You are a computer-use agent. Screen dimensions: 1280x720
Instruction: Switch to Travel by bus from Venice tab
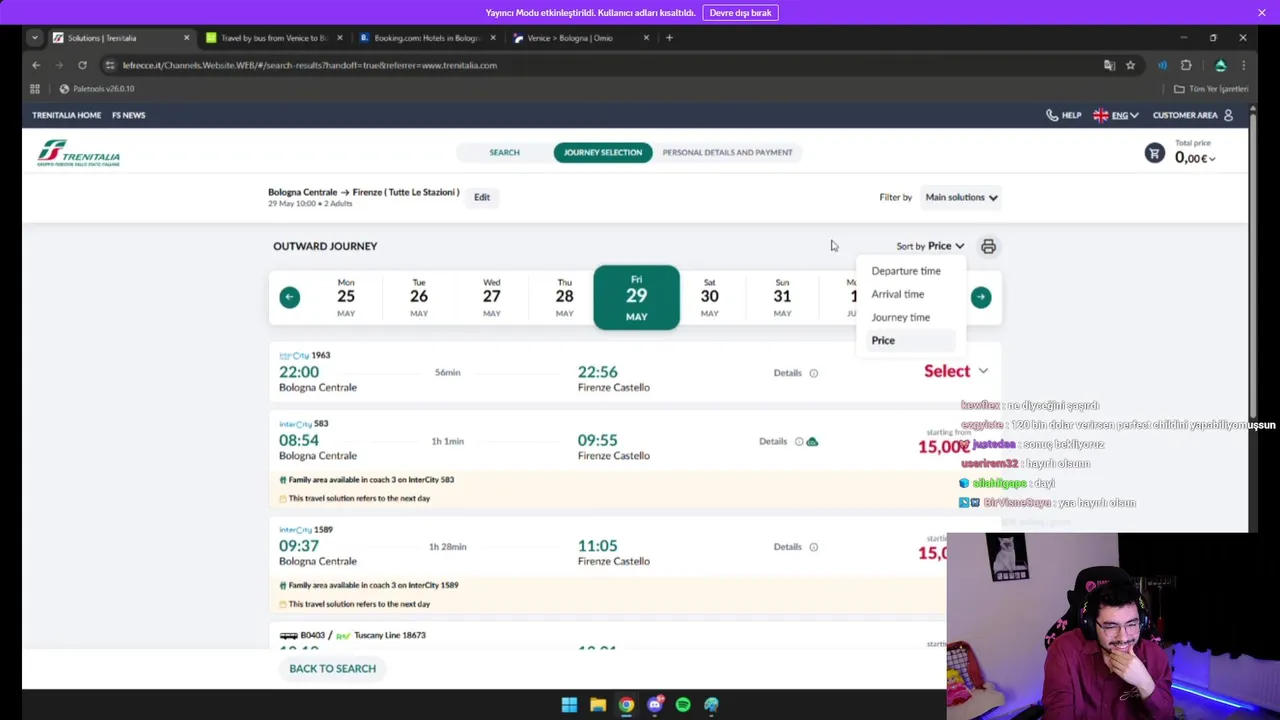point(273,38)
